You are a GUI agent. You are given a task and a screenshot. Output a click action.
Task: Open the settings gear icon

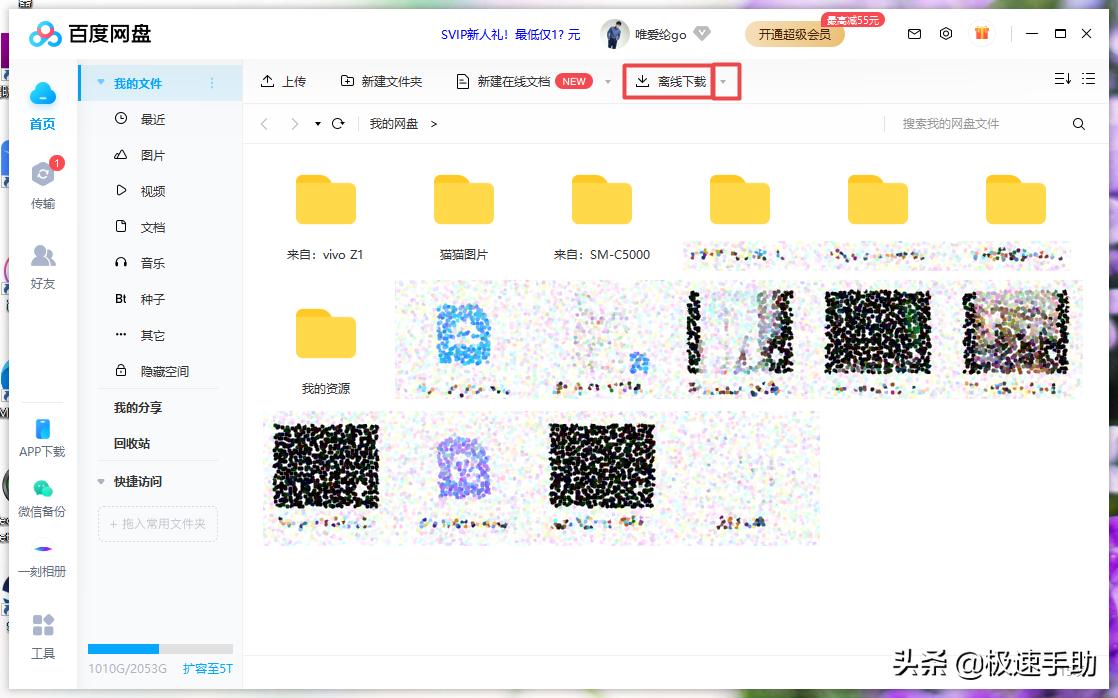pyautogui.click(x=946, y=33)
